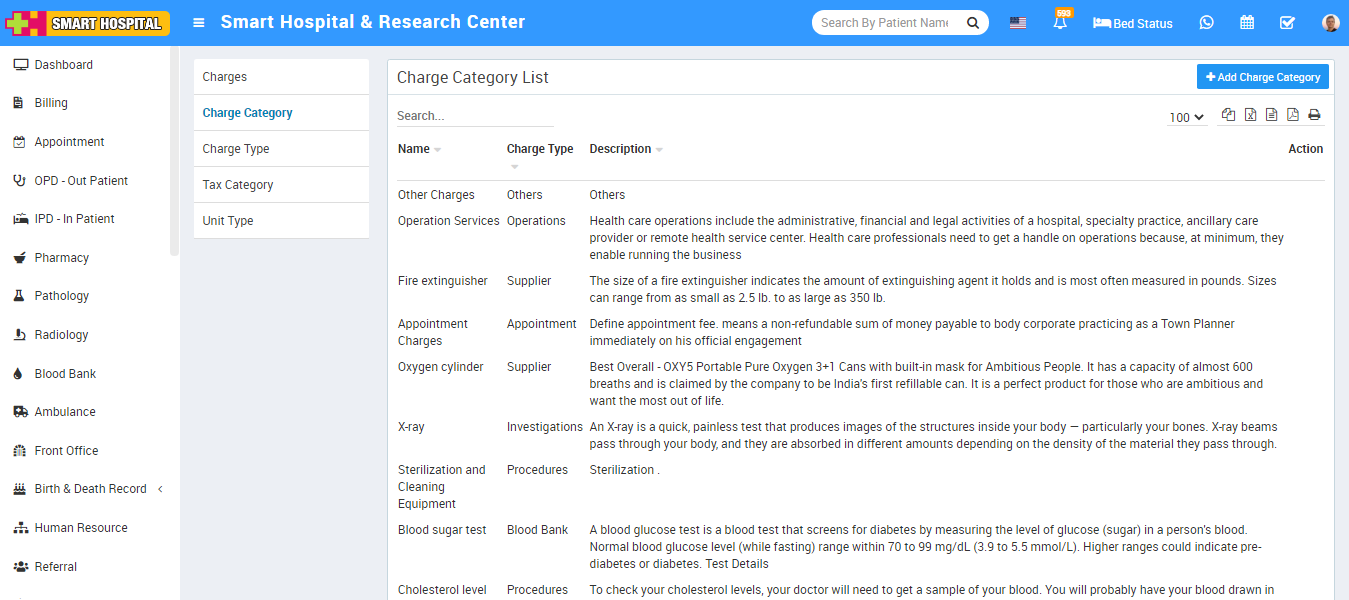Select Charge Type in side menu

click(236, 149)
